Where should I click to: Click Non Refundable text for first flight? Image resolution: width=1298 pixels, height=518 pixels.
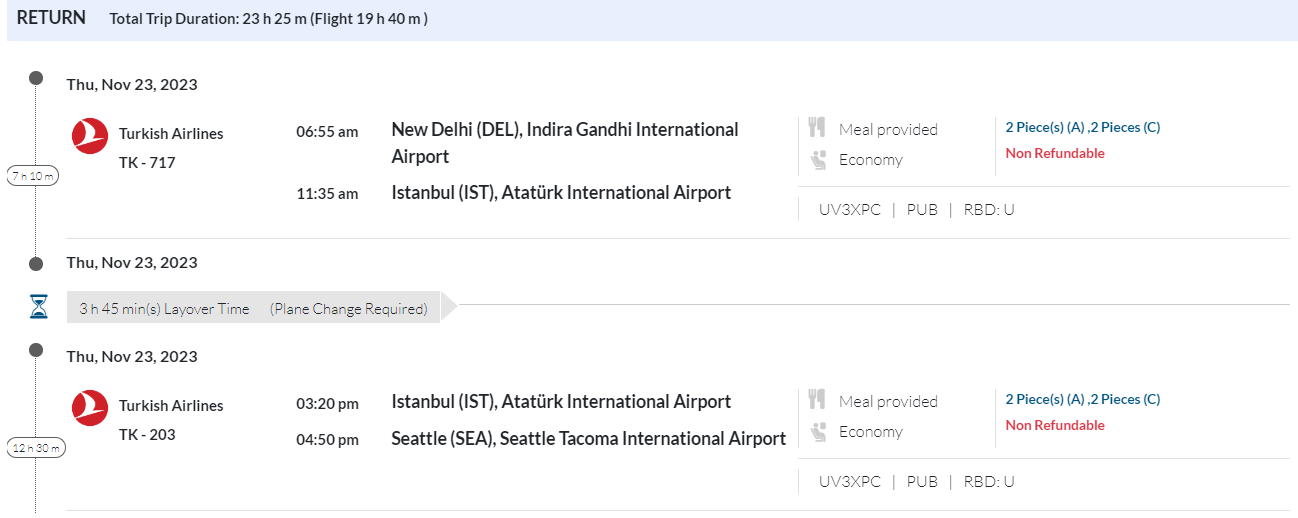coord(1055,153)
